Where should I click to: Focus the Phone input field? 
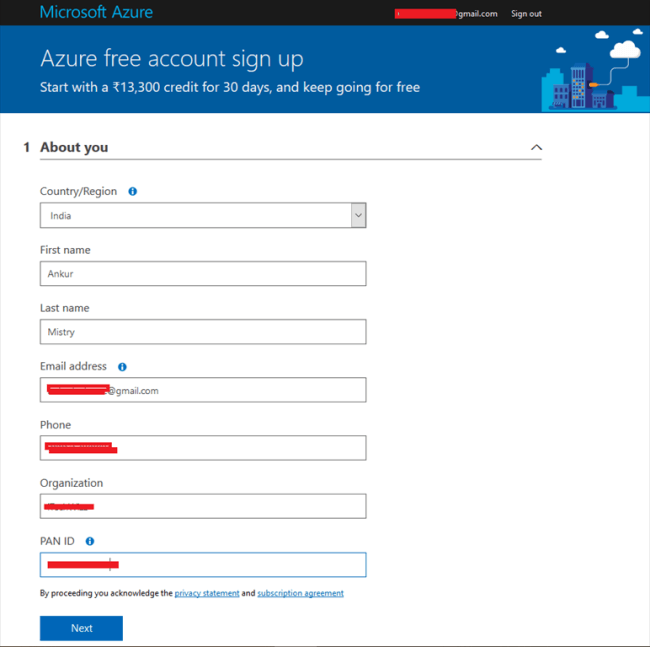[203, 448]
